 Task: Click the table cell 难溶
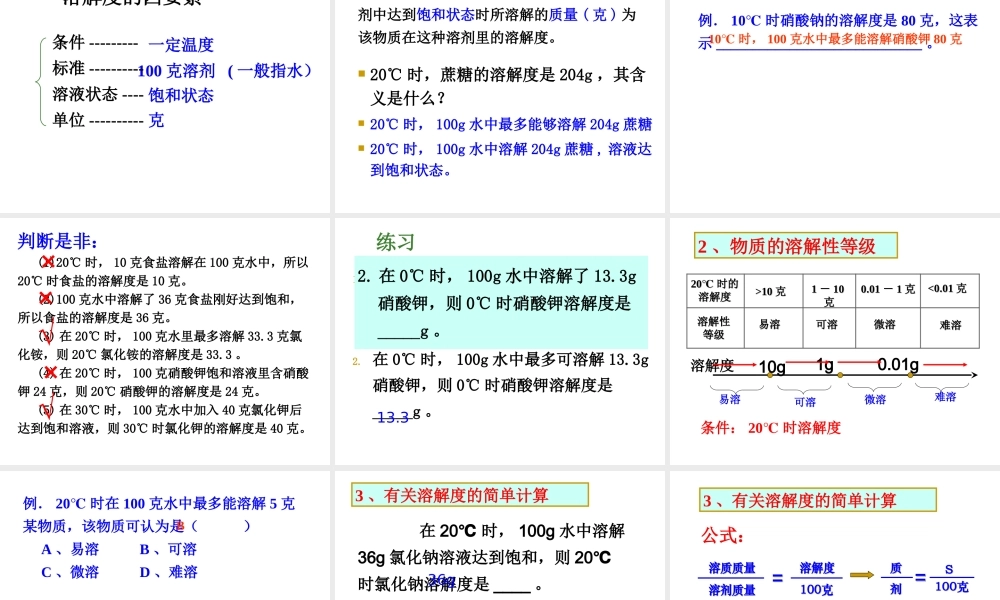tap(950, 328)
